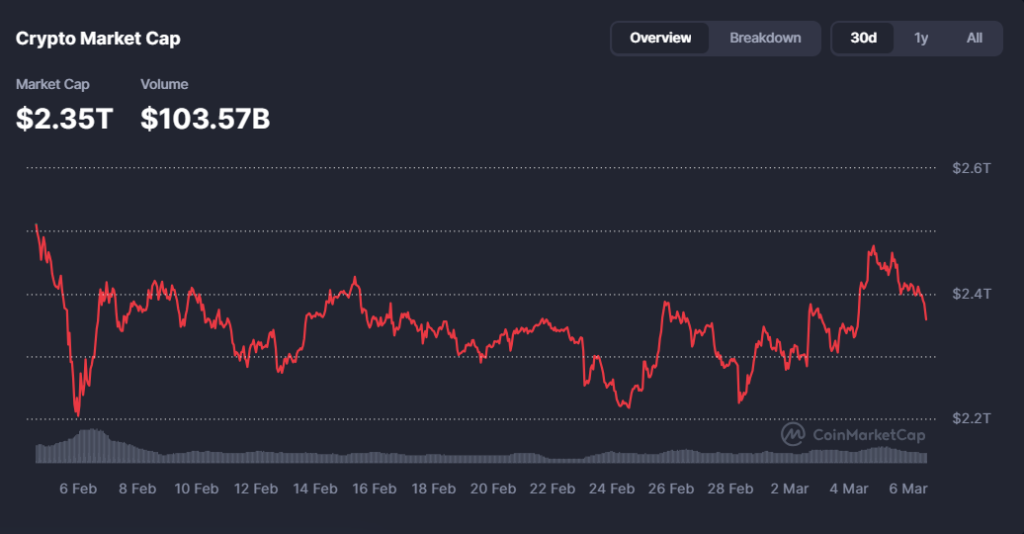
Task: Show the All time range
Action: click(x=974, y=38)
